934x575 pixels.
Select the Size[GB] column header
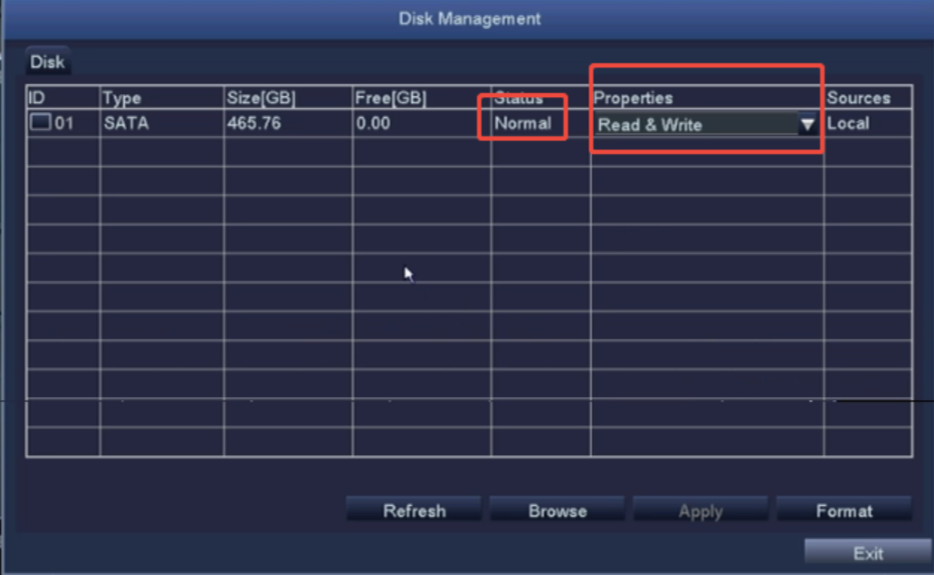[x=261, y=98]
